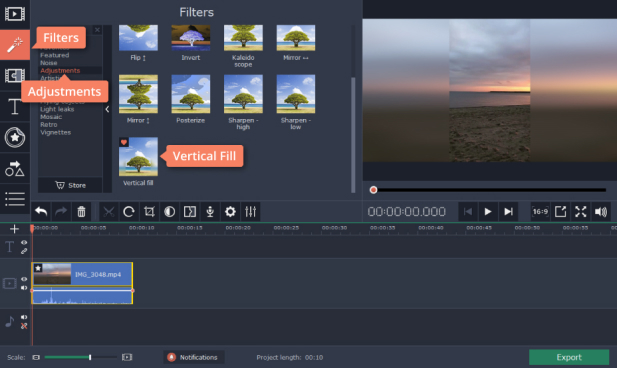
Task: Switch preview to full screen
Action: (581, 212)
